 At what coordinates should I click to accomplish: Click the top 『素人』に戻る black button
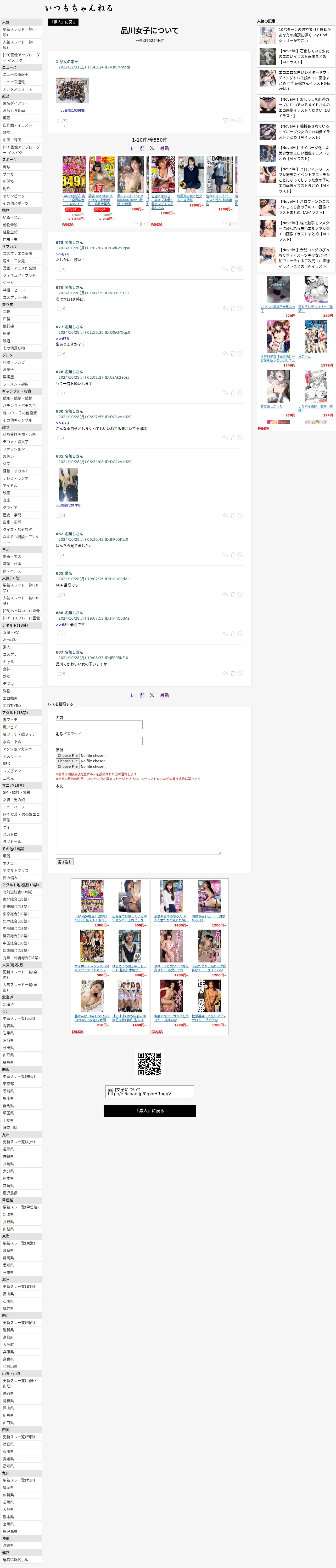click(63, 22)
